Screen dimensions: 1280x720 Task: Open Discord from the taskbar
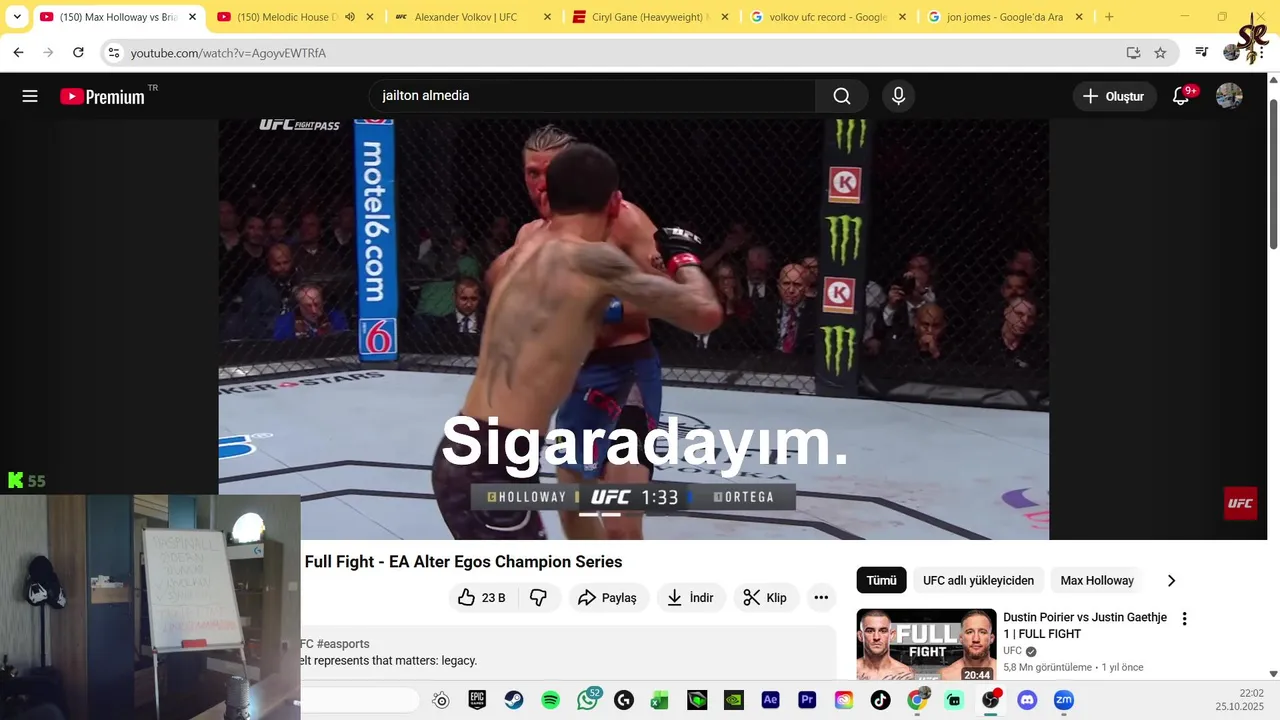tap(1027, 700)
